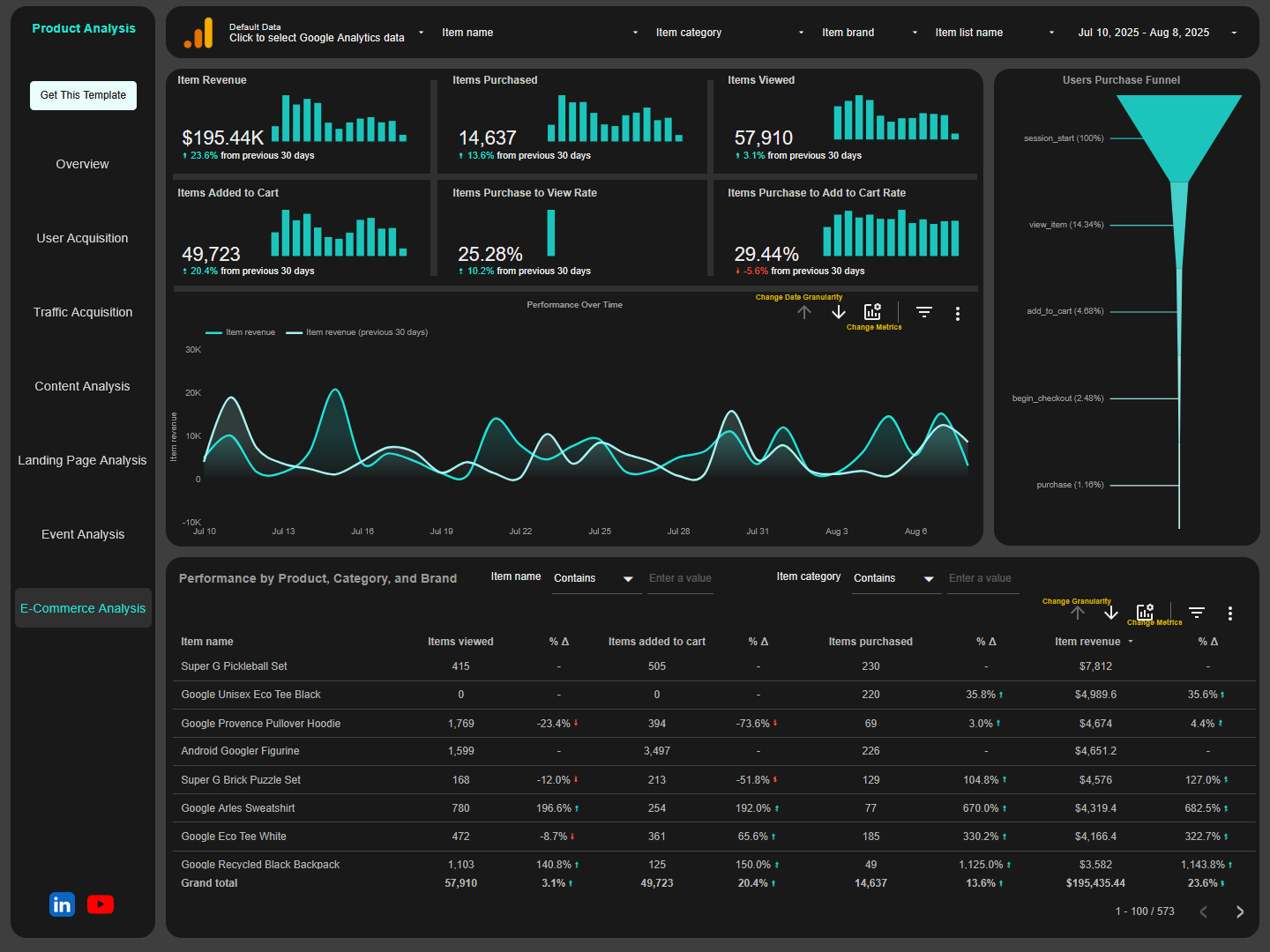The height and width of the screenshot is (952, 1270).
Task: Change Metrics icon on Performance Over Time chart
Action: click(872, 312)
